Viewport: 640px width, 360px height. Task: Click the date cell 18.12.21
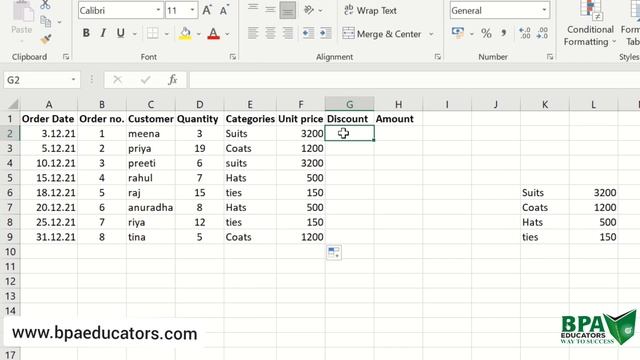pos(49,193)
